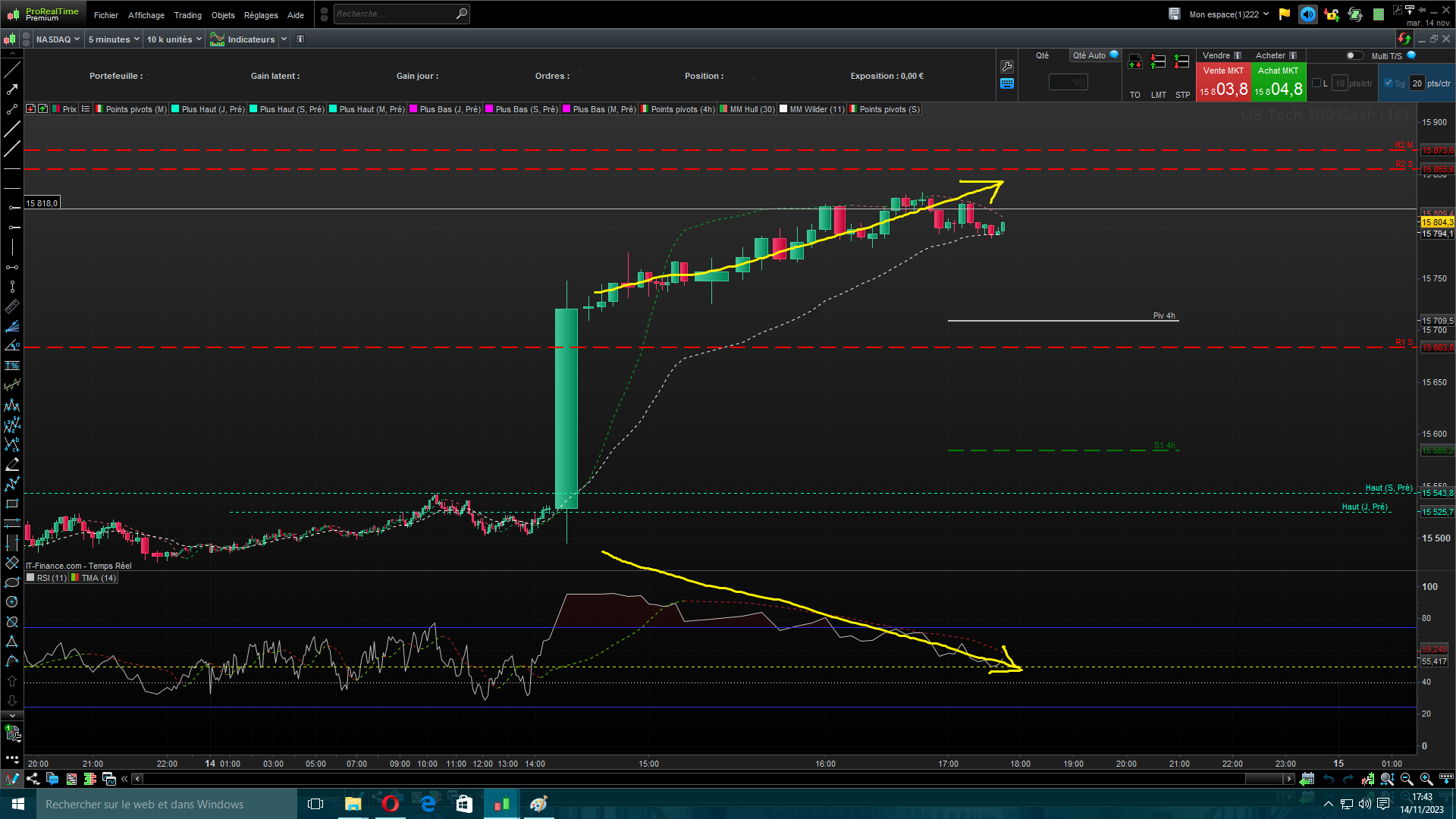The height and width of the screenshot is (819, 1456).
Task: Open the Mon espace(1)222 workspace dropdown
Action: tap(1228, 14)
